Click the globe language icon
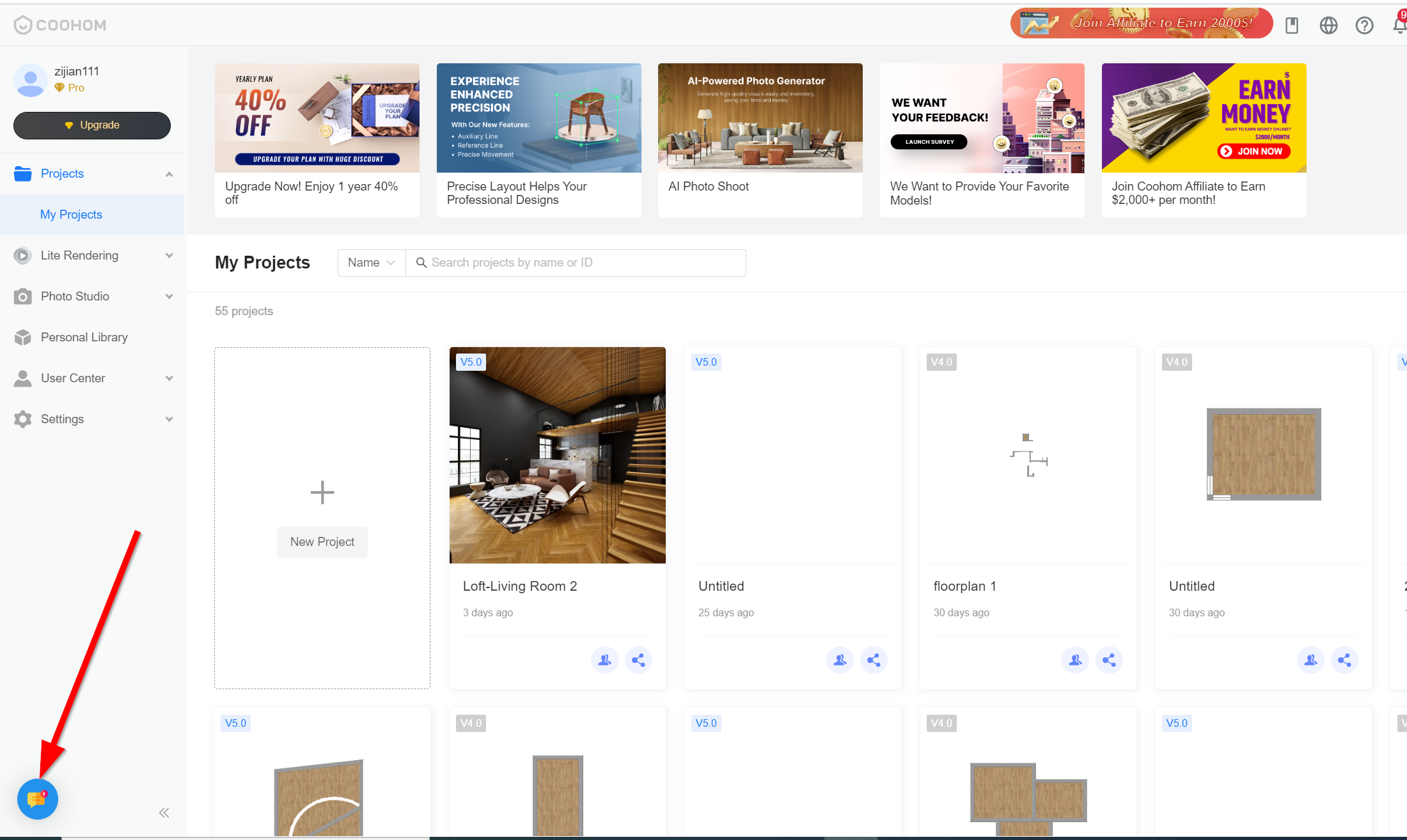Image resolution: width=1407 pixels, height=840 pixels. click(1328, 25)
